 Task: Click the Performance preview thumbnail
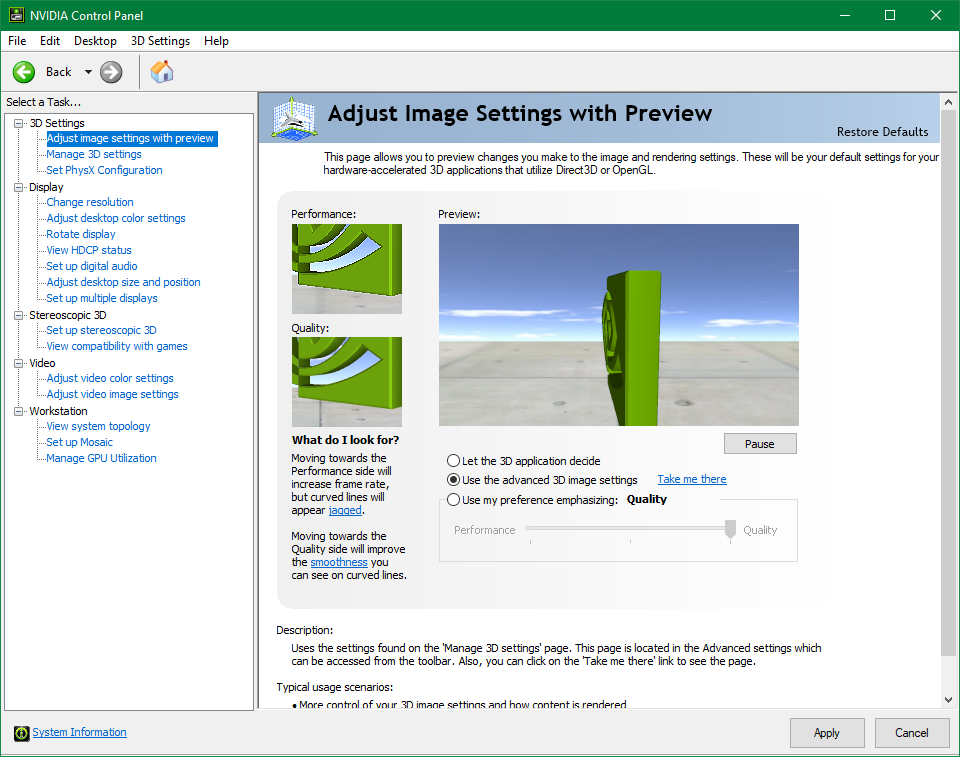coord(346,268)
